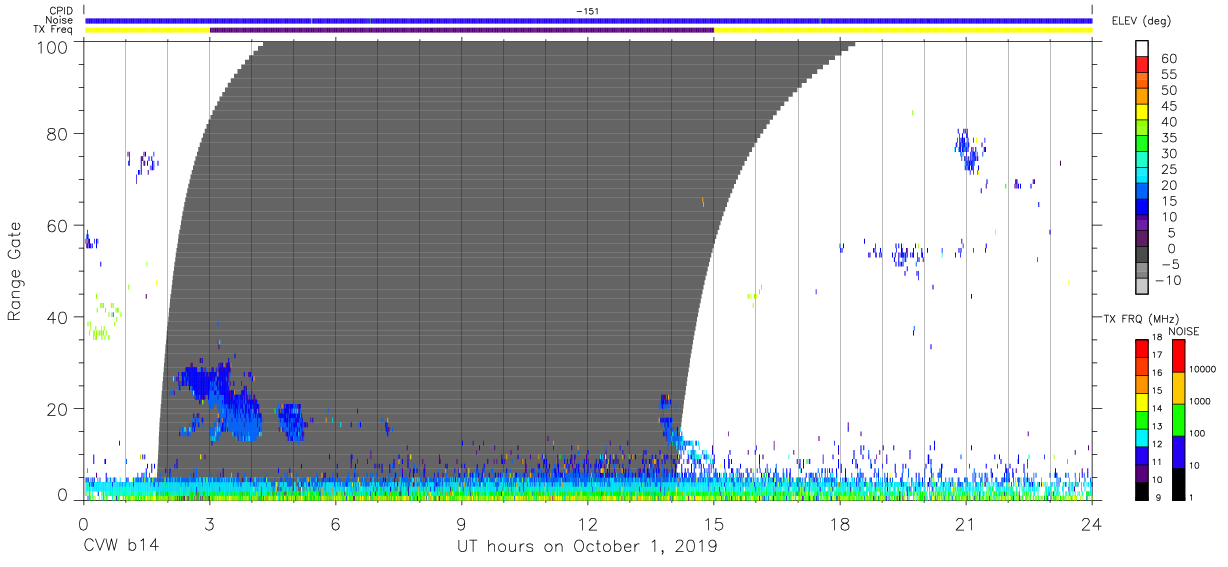Click the 'CVW b14' radar beam label
This screenshot has height=567, width=1228.
pyautogui.click(x=121, y=547)
